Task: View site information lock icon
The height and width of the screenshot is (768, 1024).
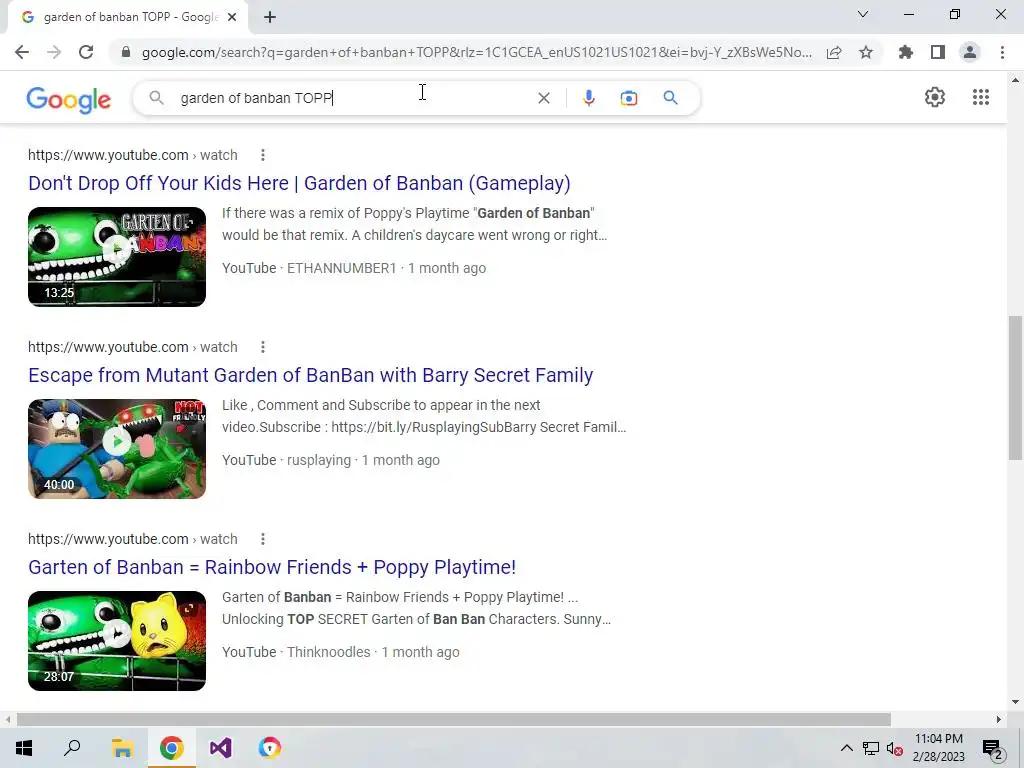Action: click(x=126, y=52)
